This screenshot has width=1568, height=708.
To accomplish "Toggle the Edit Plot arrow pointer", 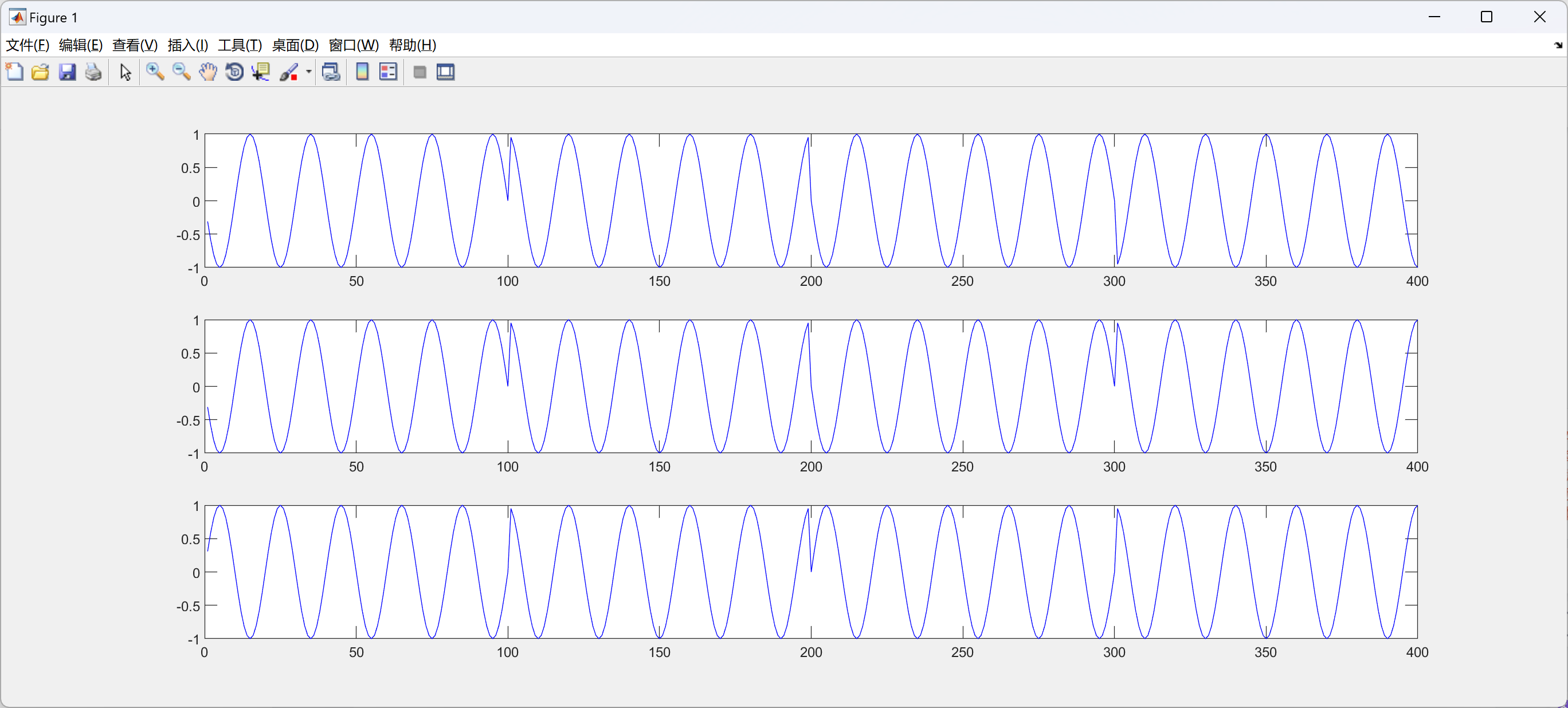I will click(126, 72).
